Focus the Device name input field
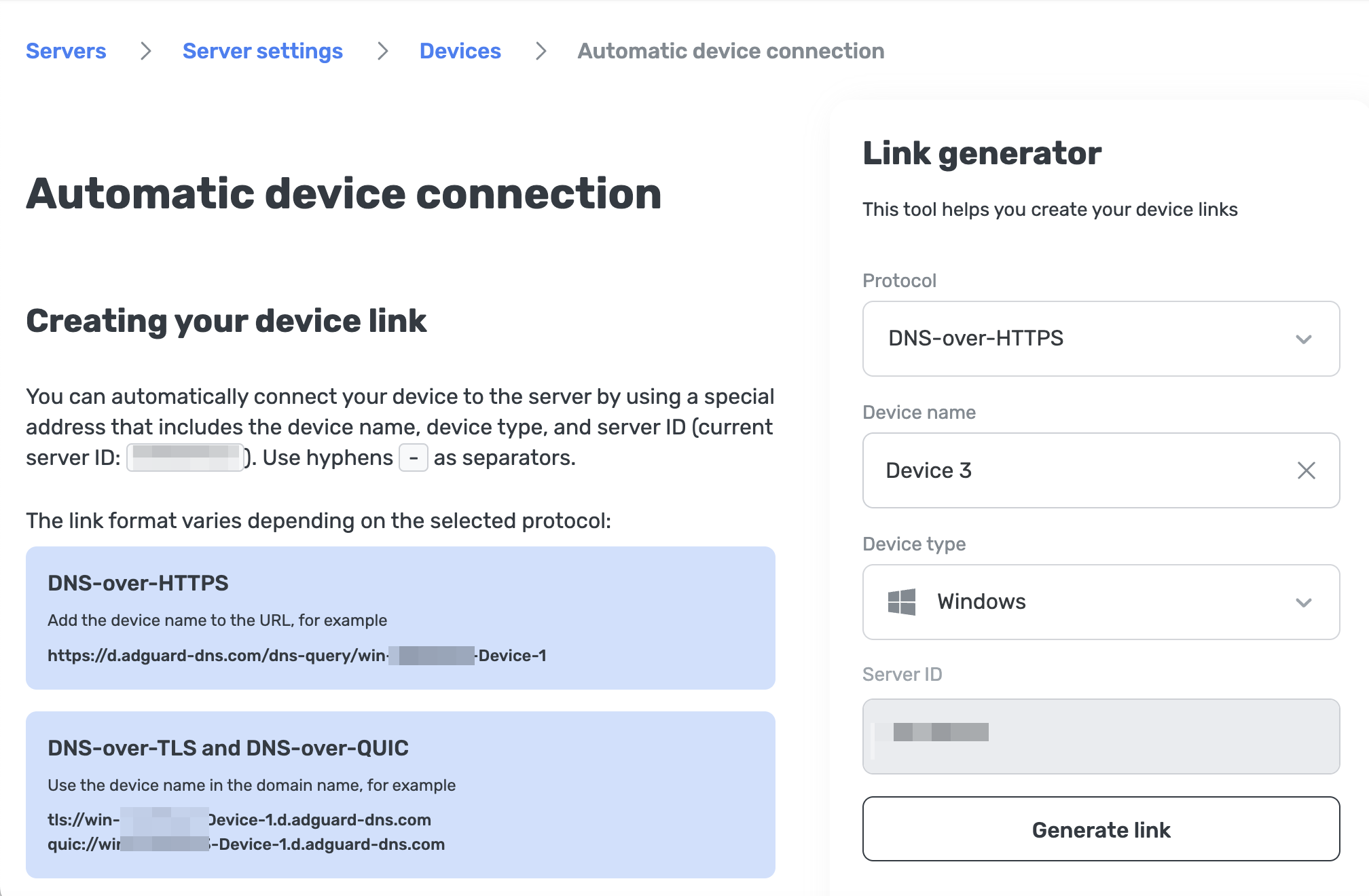Image resolution: width=1369 pixels, height=896 pixels. click(1080, 470)
